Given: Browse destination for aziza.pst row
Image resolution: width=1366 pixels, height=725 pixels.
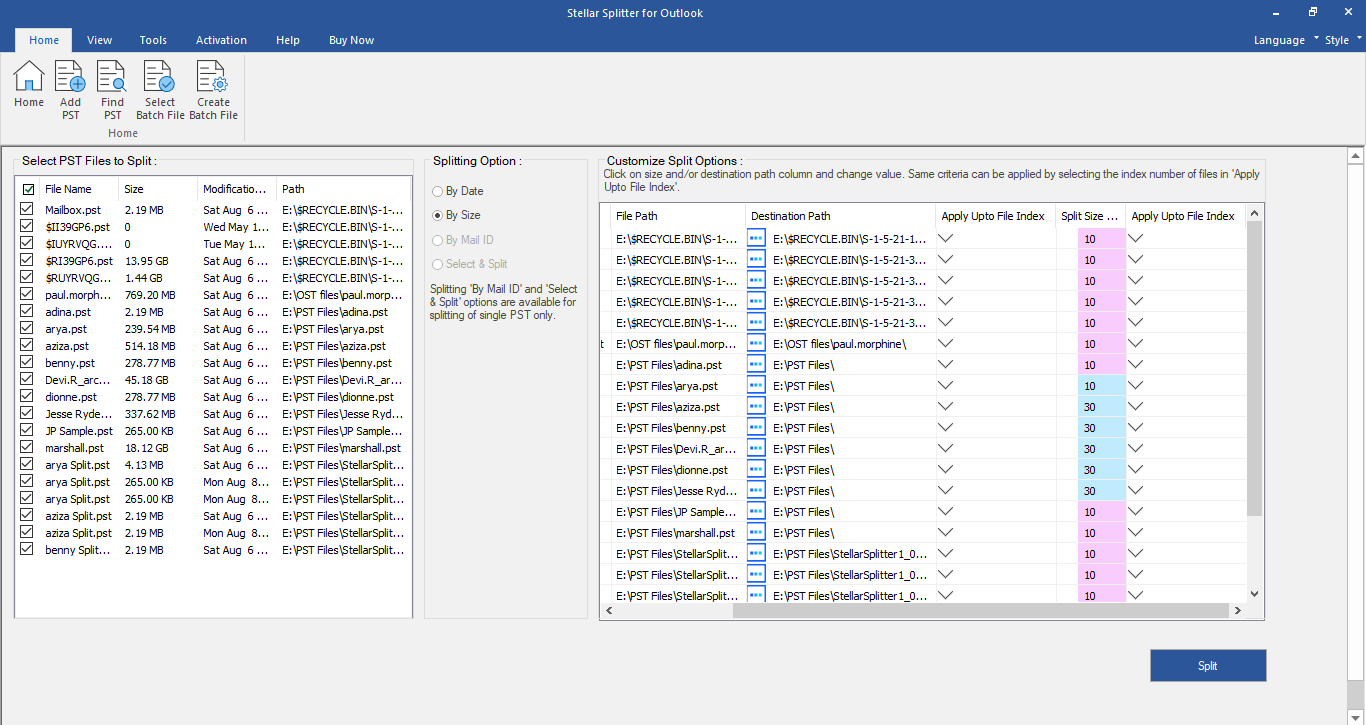Looking at the screenshot, I should pos(756,406).
